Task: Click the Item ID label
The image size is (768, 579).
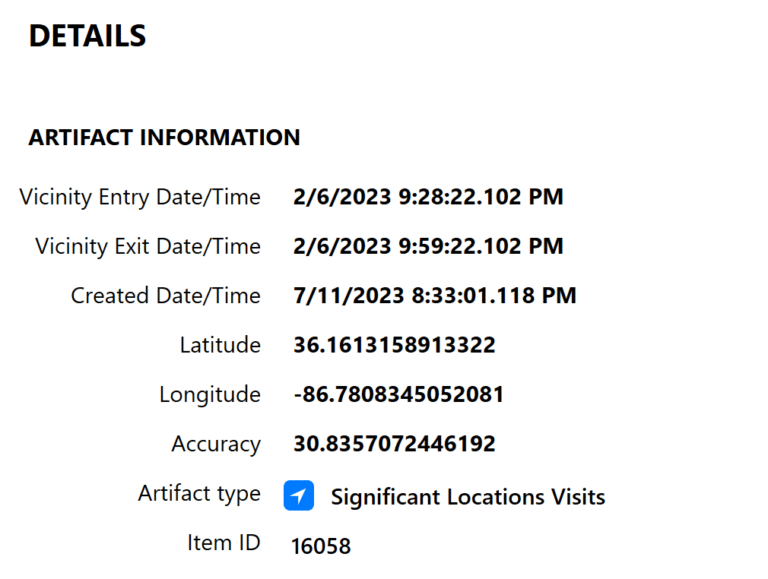Action: 223,543
